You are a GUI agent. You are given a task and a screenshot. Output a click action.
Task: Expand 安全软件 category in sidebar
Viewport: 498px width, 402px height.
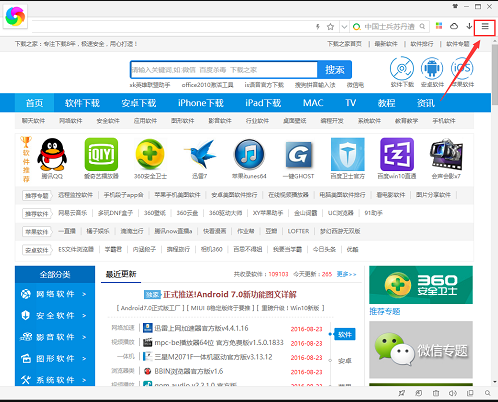(55, 315)
